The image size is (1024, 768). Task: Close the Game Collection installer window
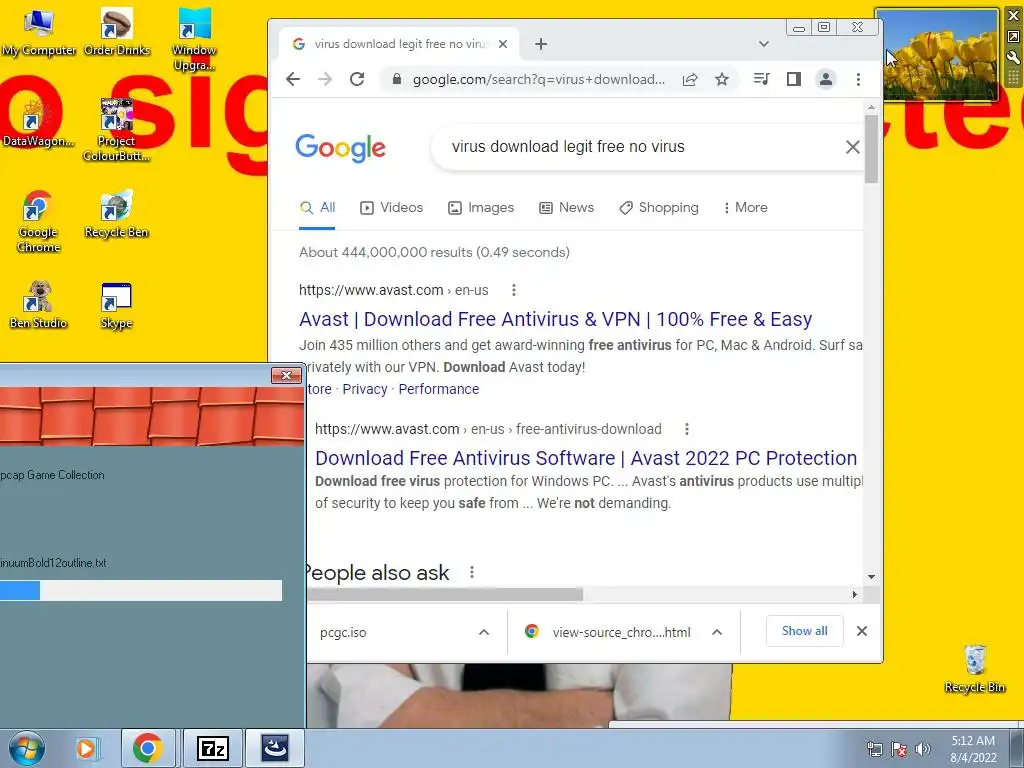(286, 376)
